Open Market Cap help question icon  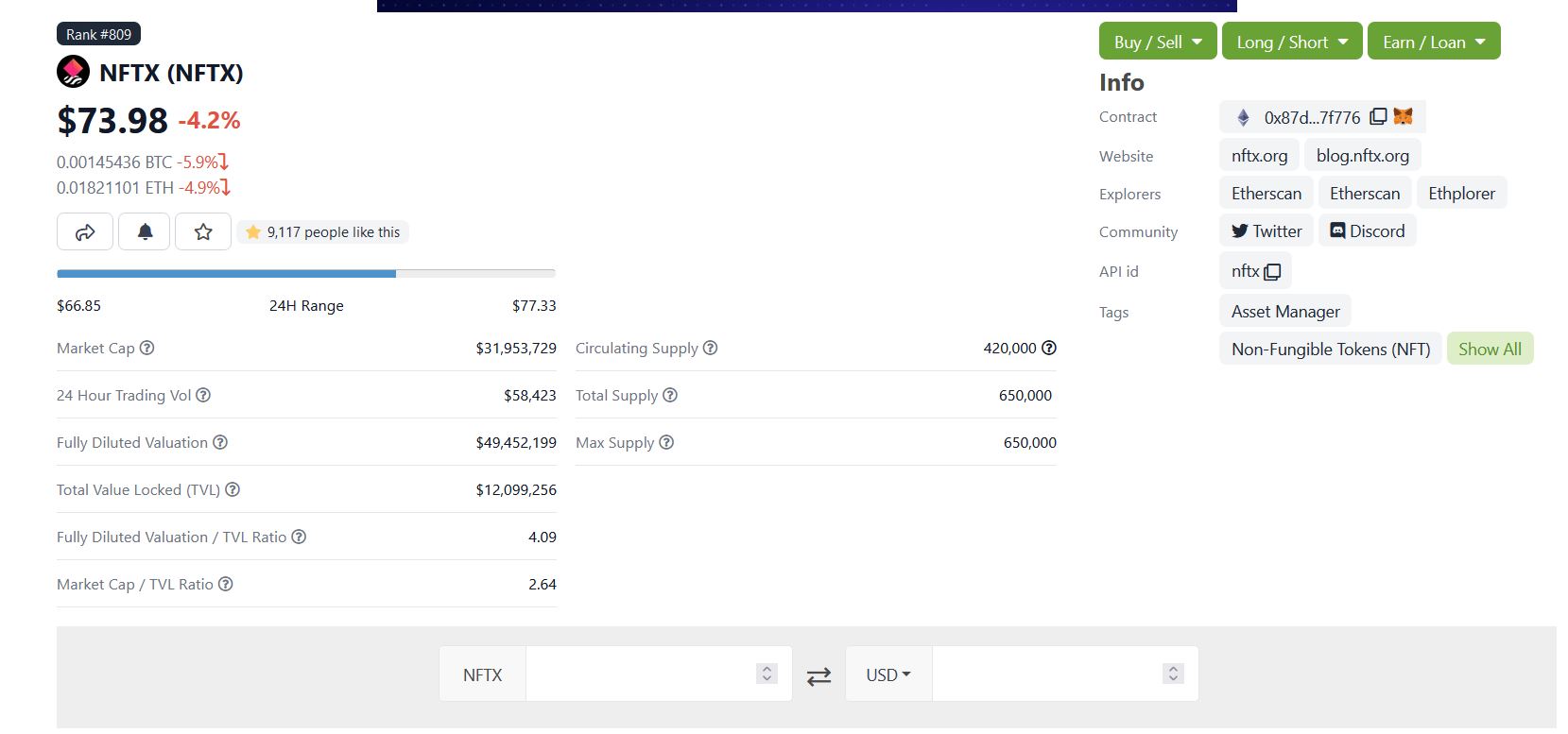147,348
